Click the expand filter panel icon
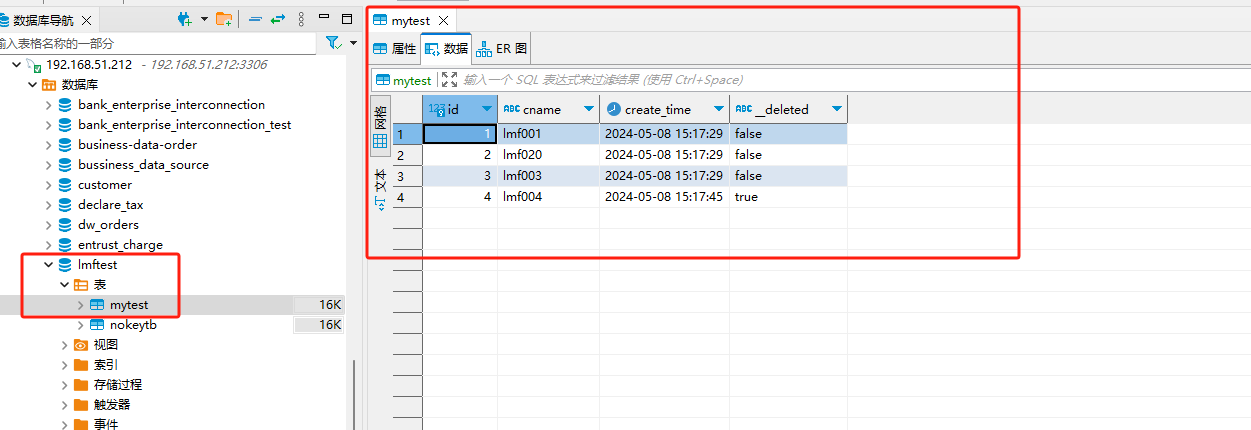Screen dimensions: 1251x430 tap(448, 80)
